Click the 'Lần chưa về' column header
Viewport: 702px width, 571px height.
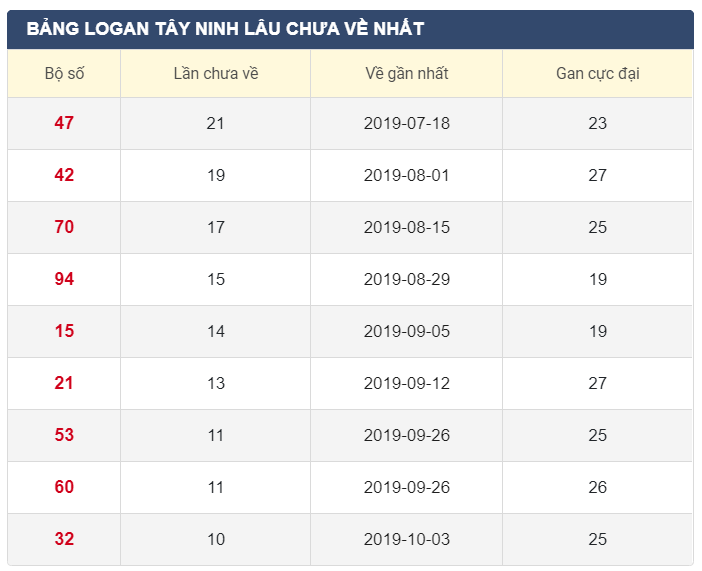pyautogui.click(x=216, y=74)
